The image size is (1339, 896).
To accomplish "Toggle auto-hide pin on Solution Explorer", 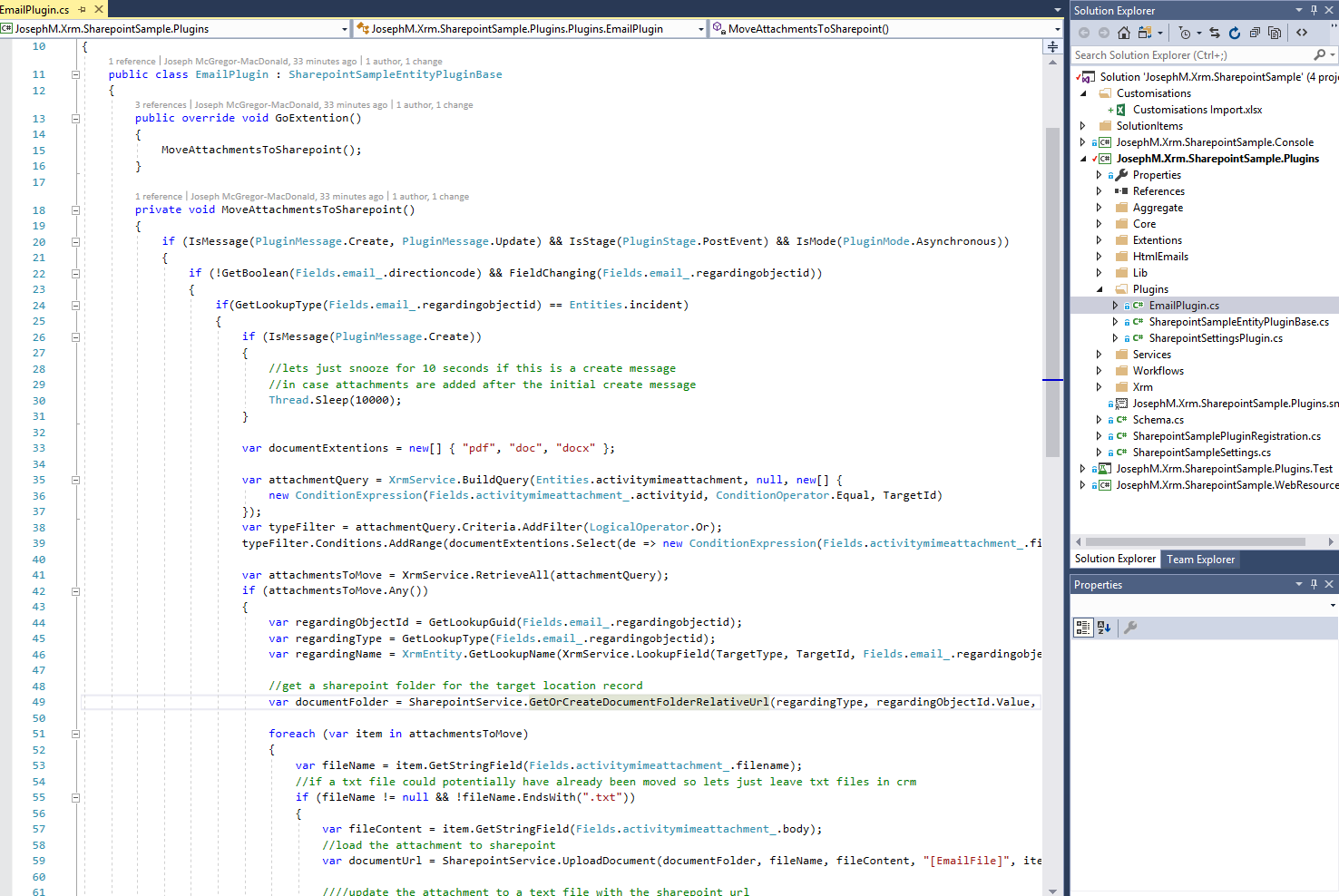I will pos(1314,10).
